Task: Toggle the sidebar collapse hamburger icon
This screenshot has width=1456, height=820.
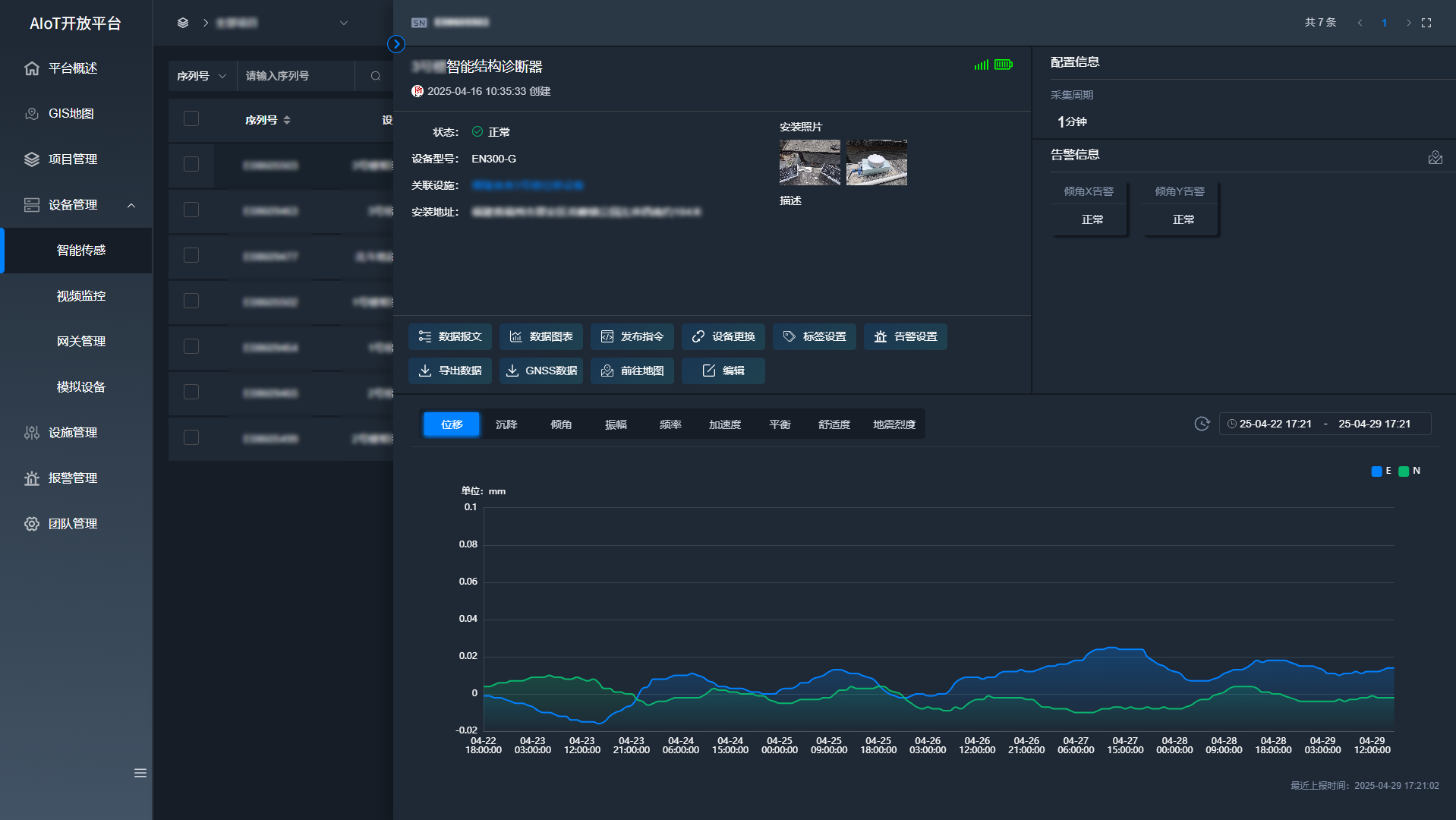Action: tap(140, 773)
